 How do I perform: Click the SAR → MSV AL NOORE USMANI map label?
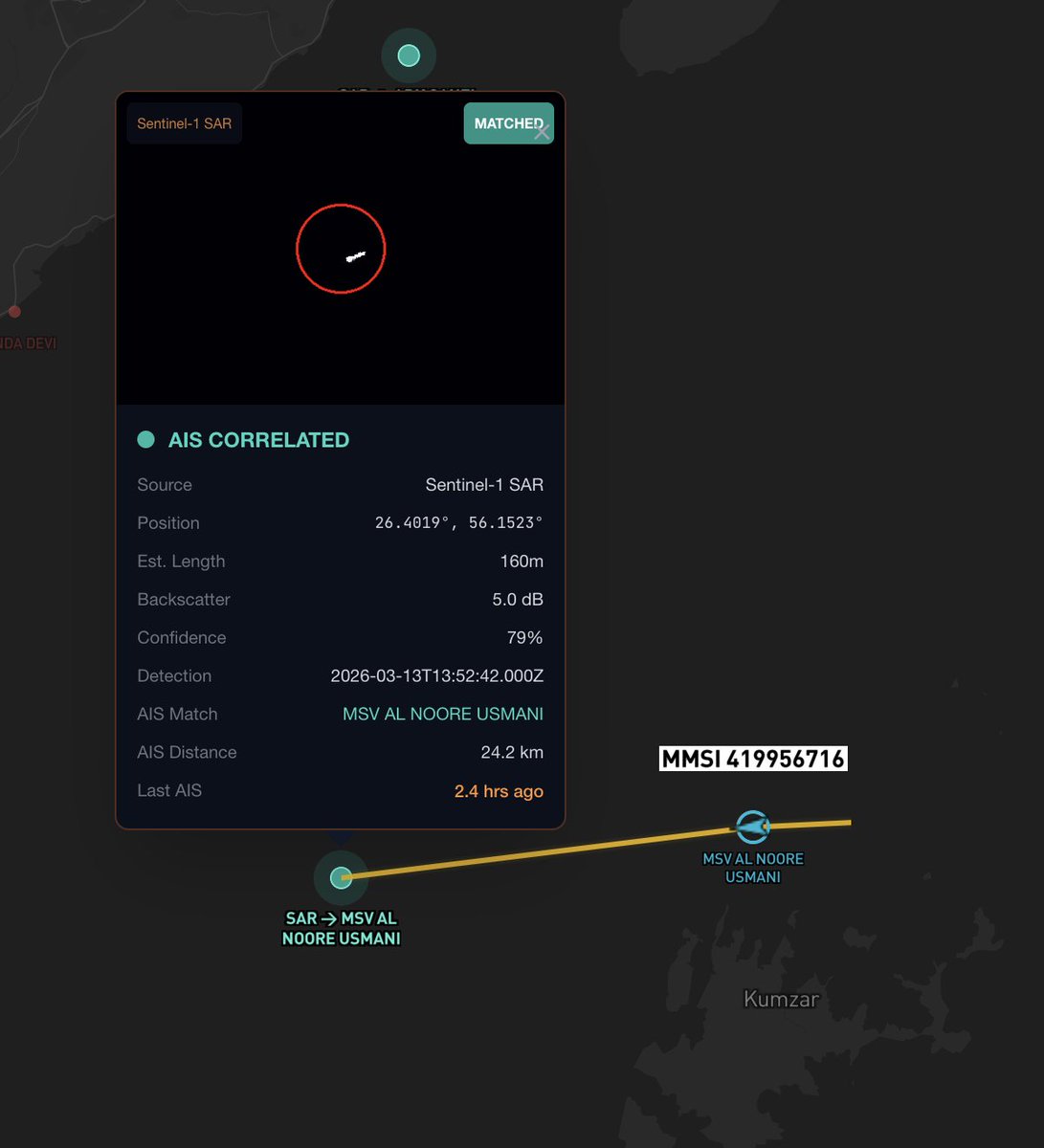coord(341,928)
